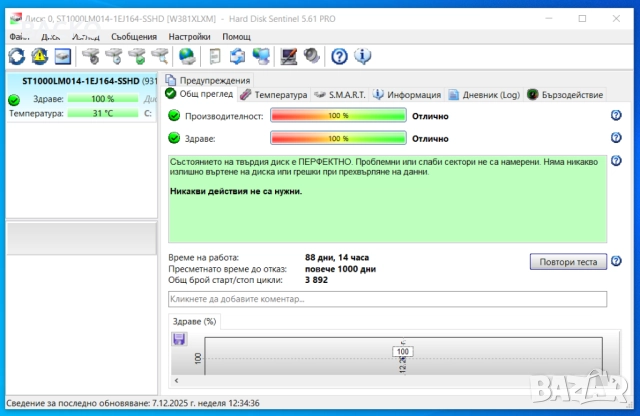This screenshot has width=640, height=416.
Task: Click the blue info icon in the toolbar
Action: point(362,56)
